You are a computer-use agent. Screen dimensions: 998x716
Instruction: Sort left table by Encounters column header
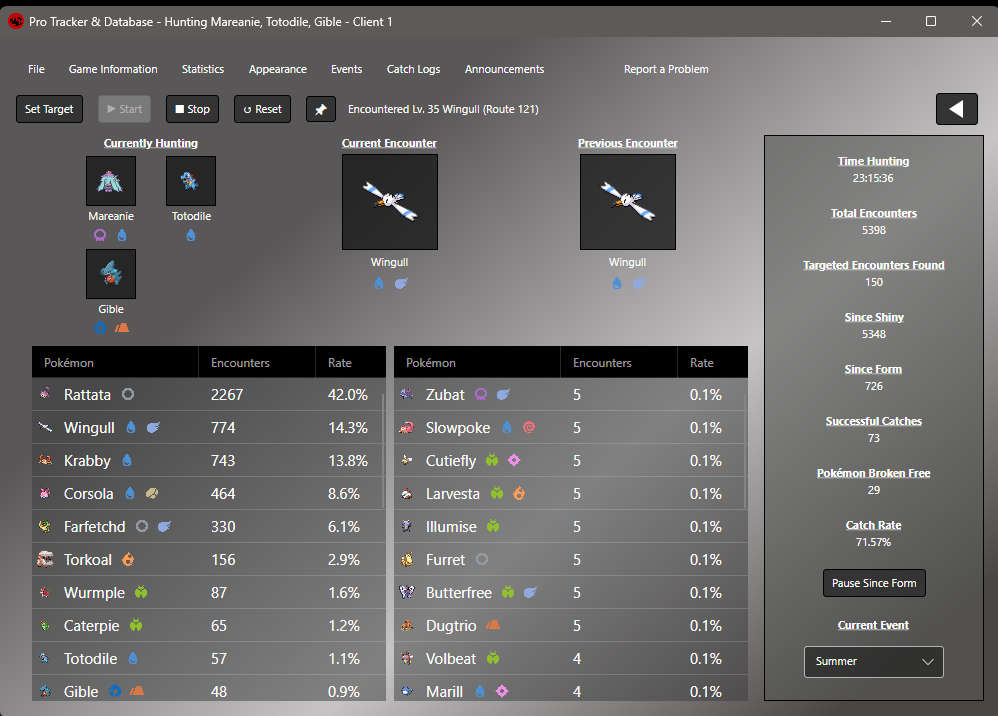(257, 362)
